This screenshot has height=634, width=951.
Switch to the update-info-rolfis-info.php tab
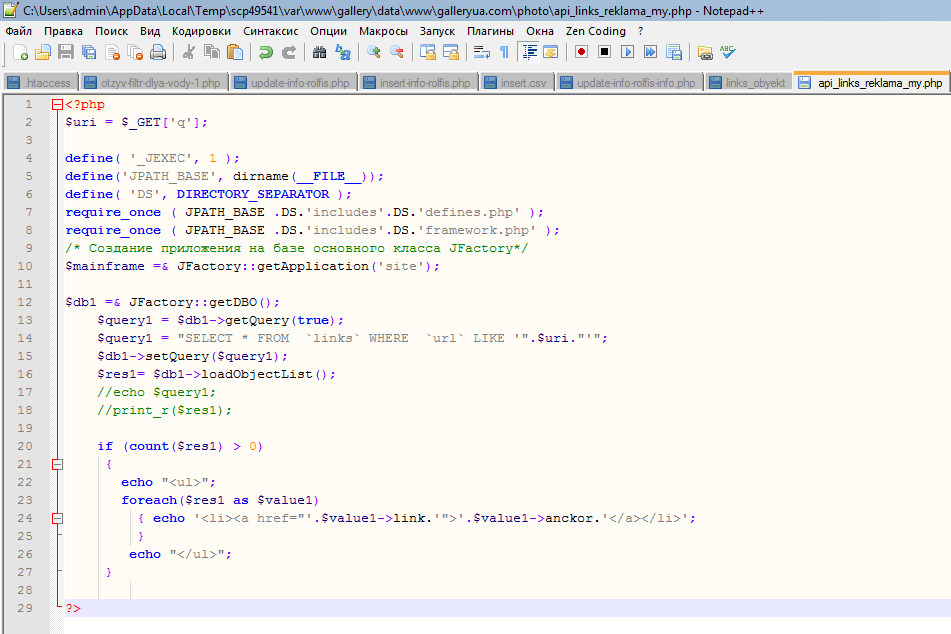(x=630, y=83)
